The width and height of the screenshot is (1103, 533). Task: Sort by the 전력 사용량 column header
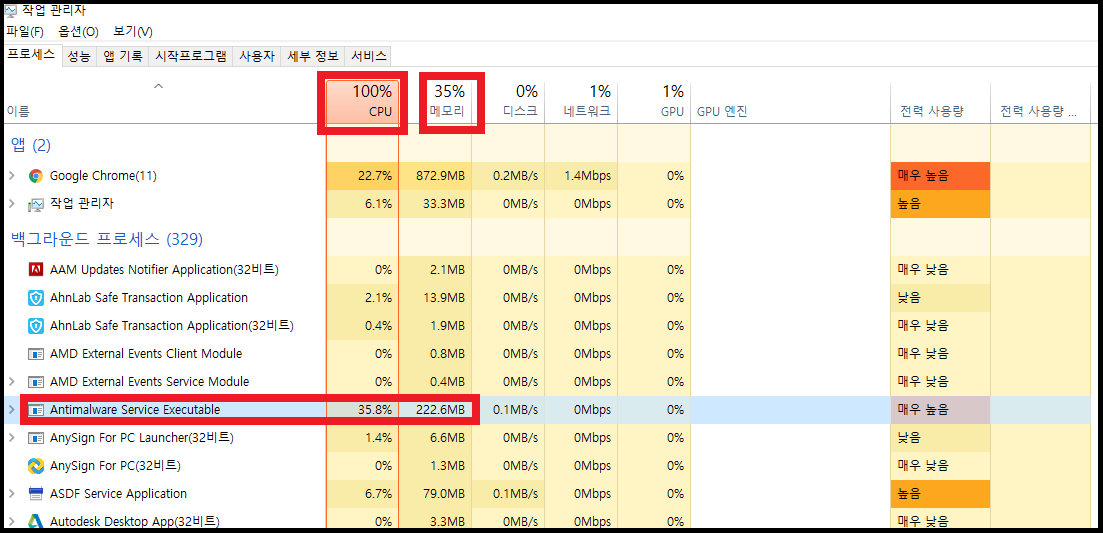point(941,101)
